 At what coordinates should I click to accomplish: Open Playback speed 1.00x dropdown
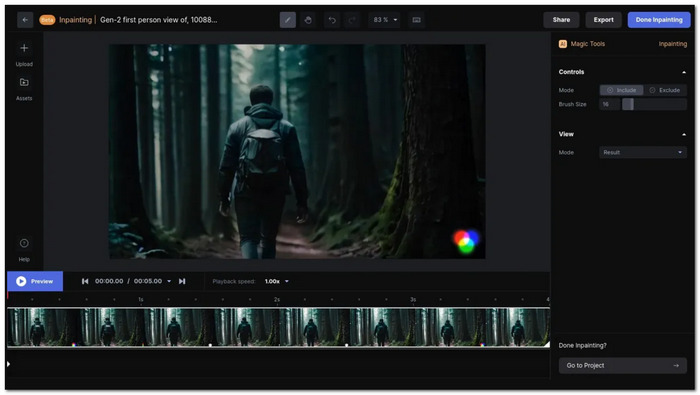(x=277, y=281)
